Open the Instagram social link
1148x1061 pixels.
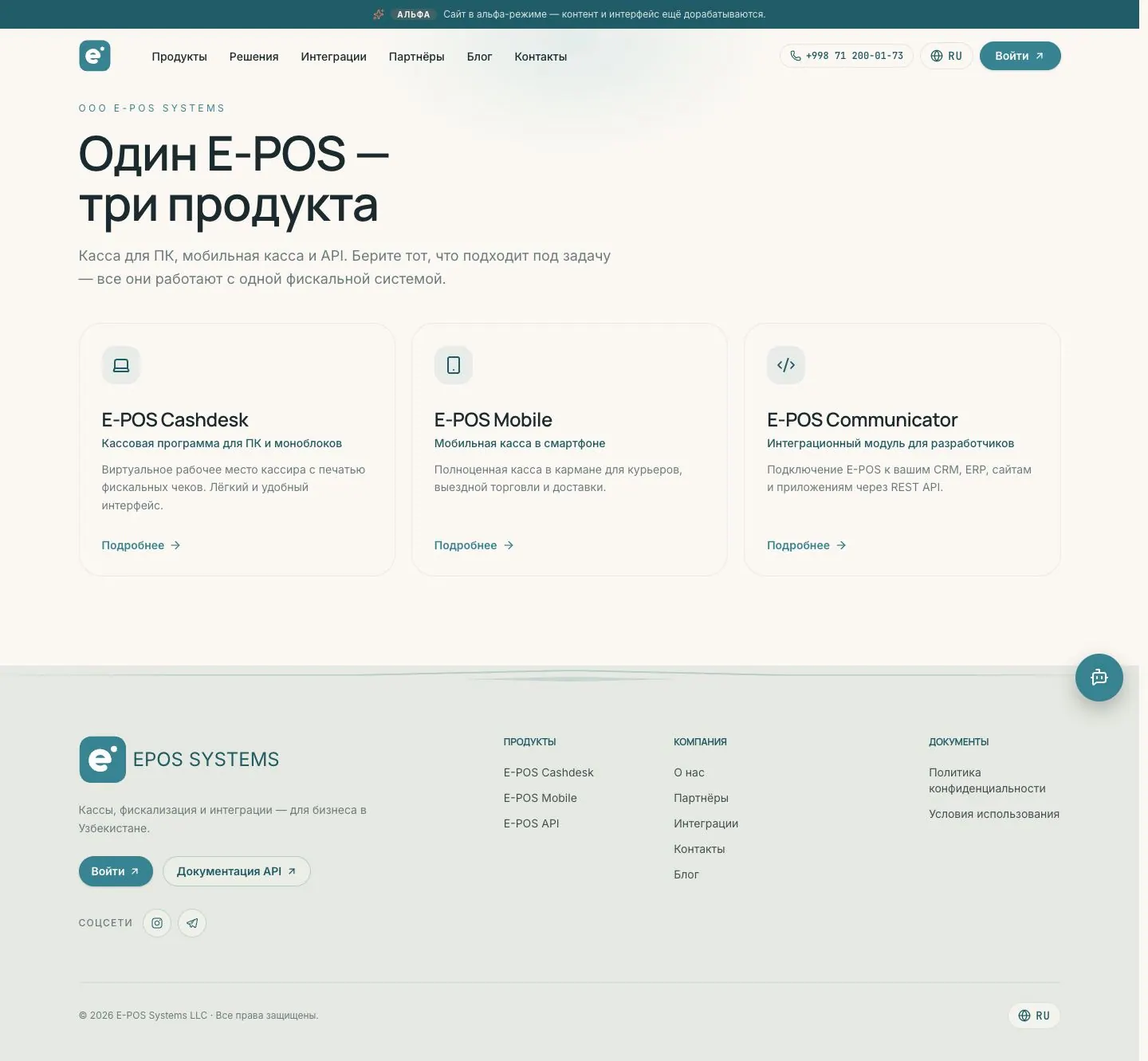coord(157,923)
